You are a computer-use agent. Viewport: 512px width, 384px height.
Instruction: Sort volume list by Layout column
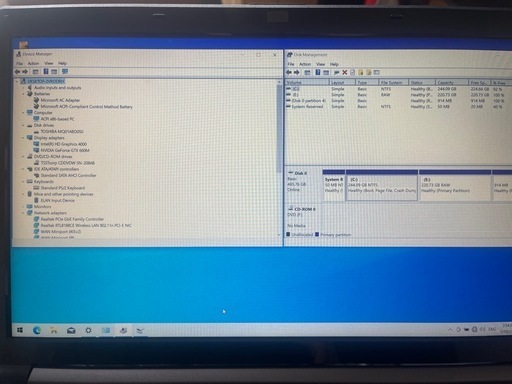(342, 82)
